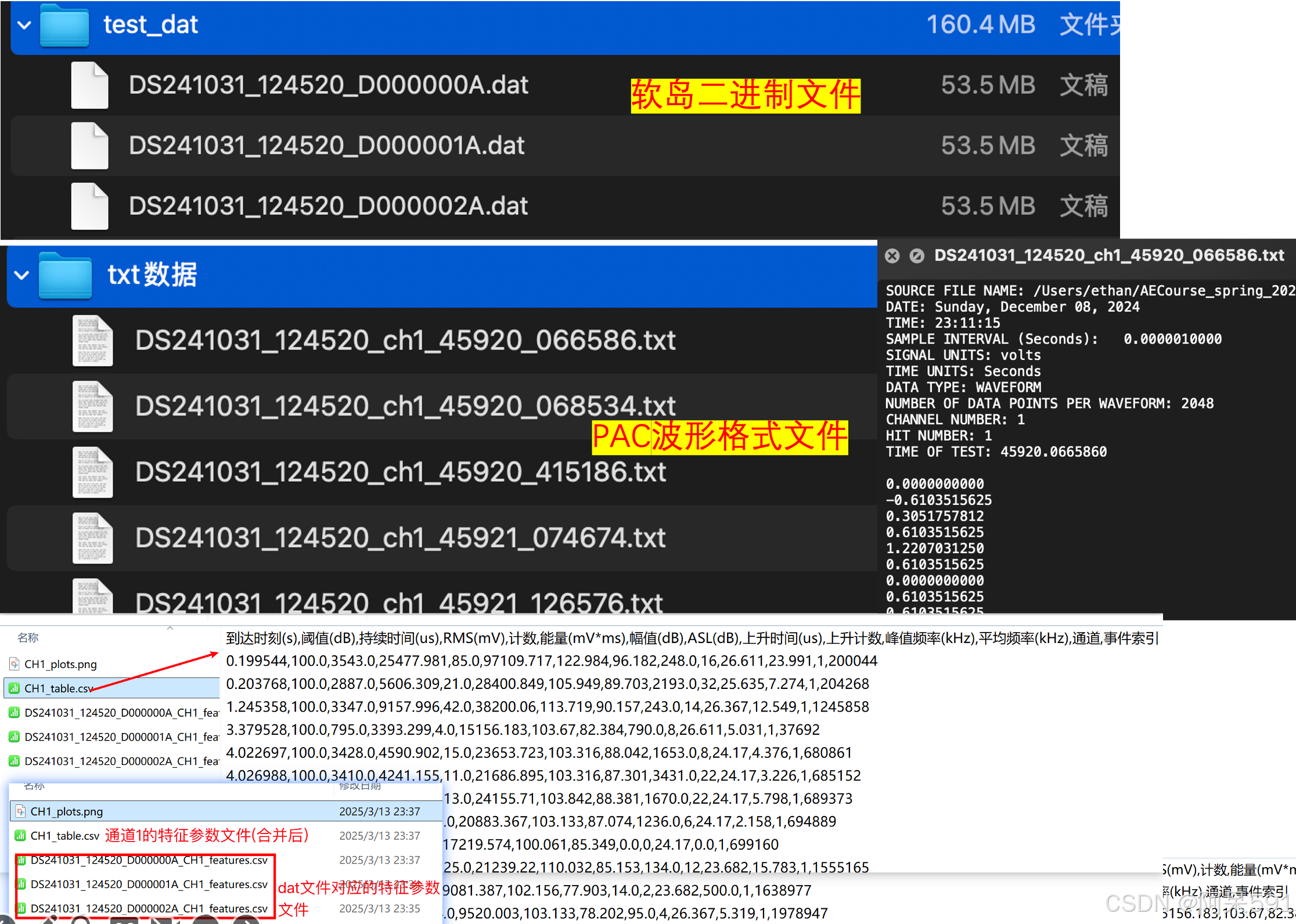This screenshot has width=1296, height=924.
Task: Collapse the txt数据 folder chevron
Action: pos(22,275)
